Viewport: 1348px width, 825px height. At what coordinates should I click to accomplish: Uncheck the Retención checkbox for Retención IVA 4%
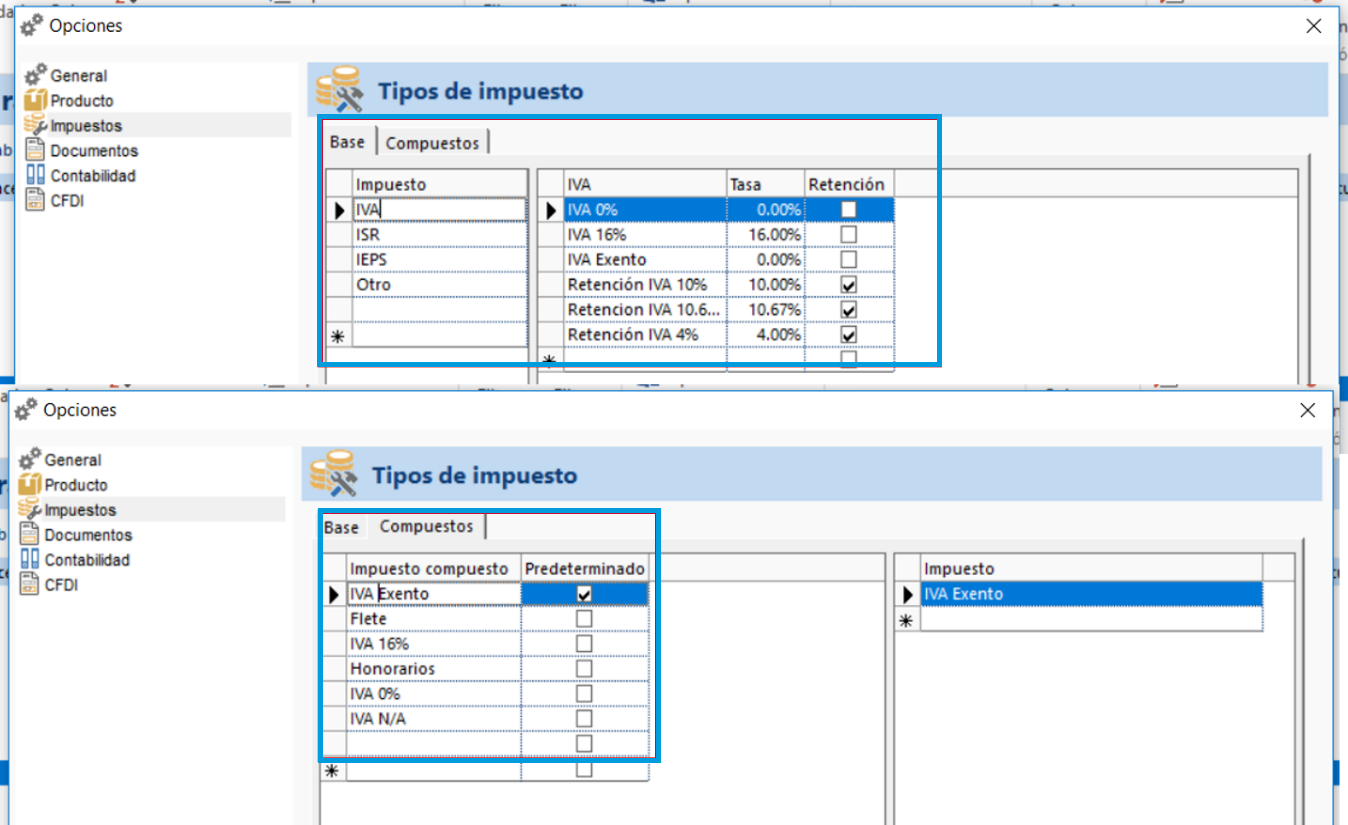click(x=848, y=334)
